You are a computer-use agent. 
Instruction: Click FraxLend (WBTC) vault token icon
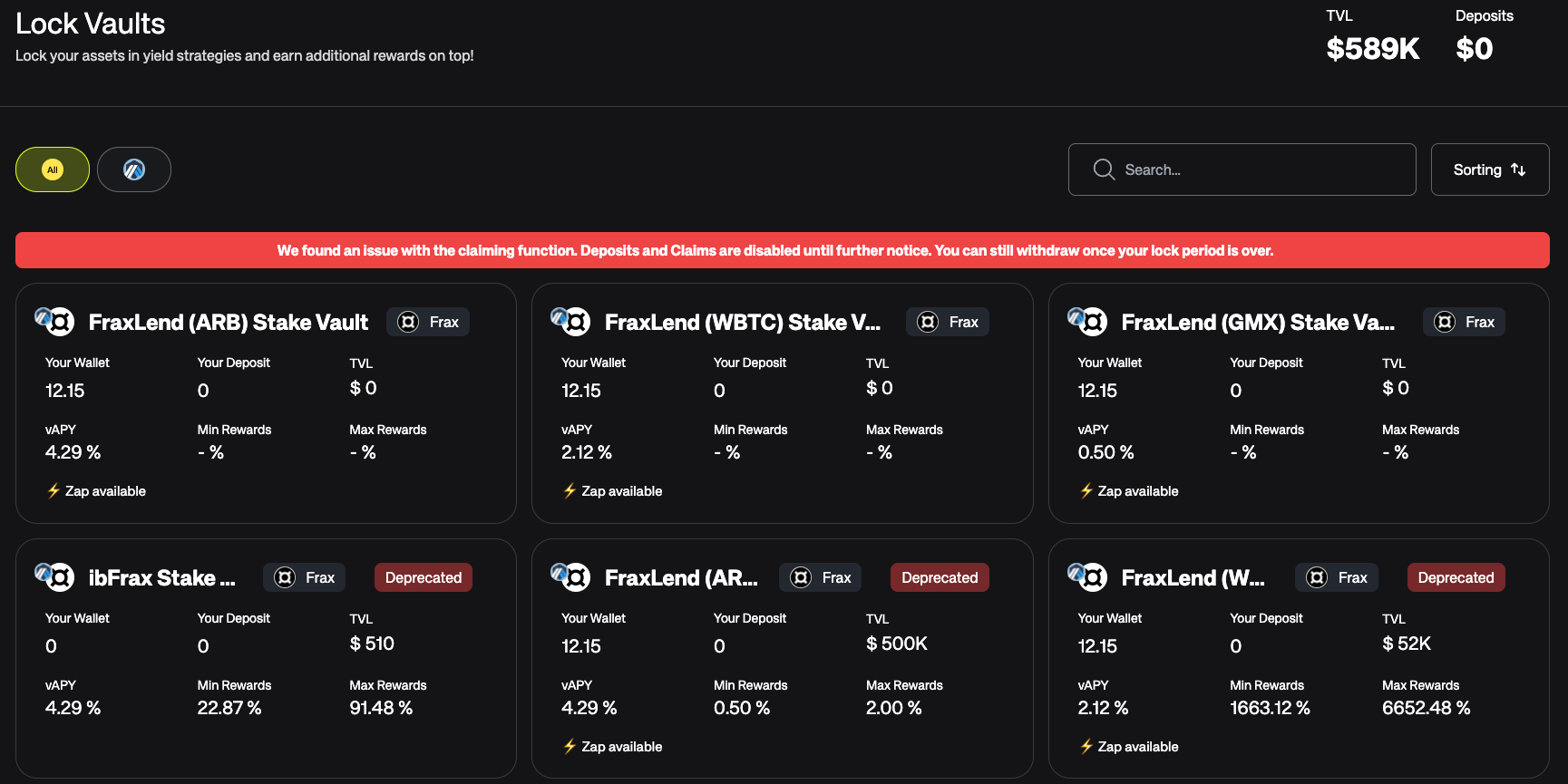(x=571, y=322)
